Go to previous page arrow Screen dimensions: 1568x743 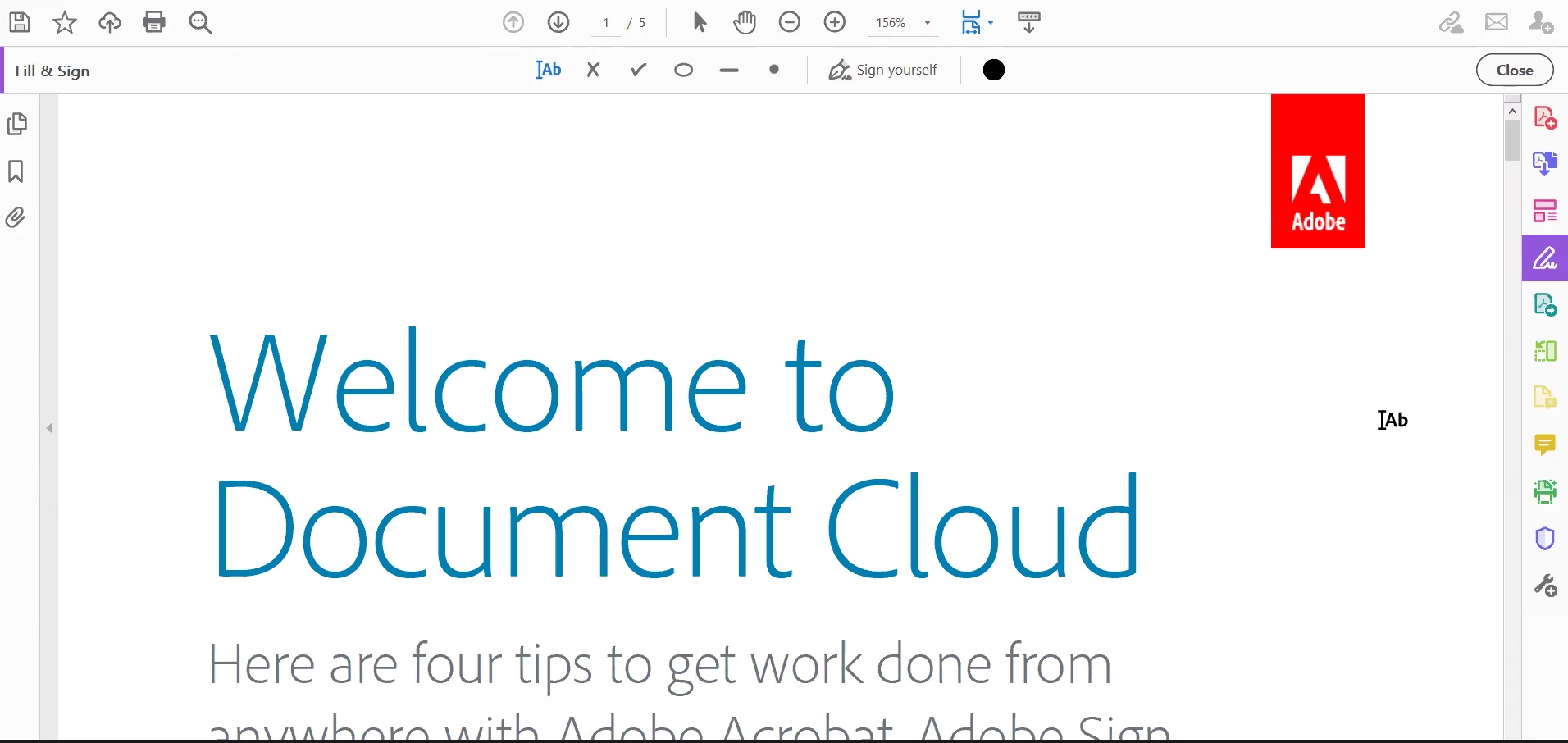pos(513,22)
